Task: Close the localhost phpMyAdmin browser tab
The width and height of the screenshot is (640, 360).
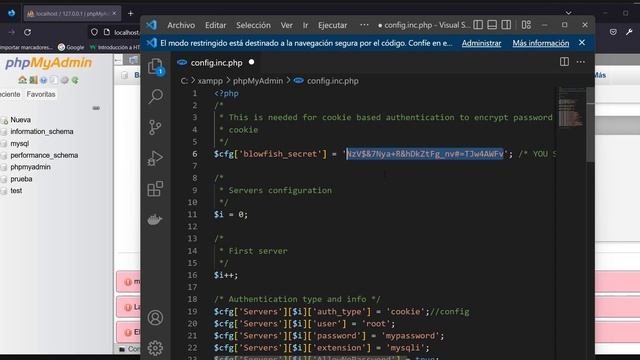Action: click(x=114, y=13)
